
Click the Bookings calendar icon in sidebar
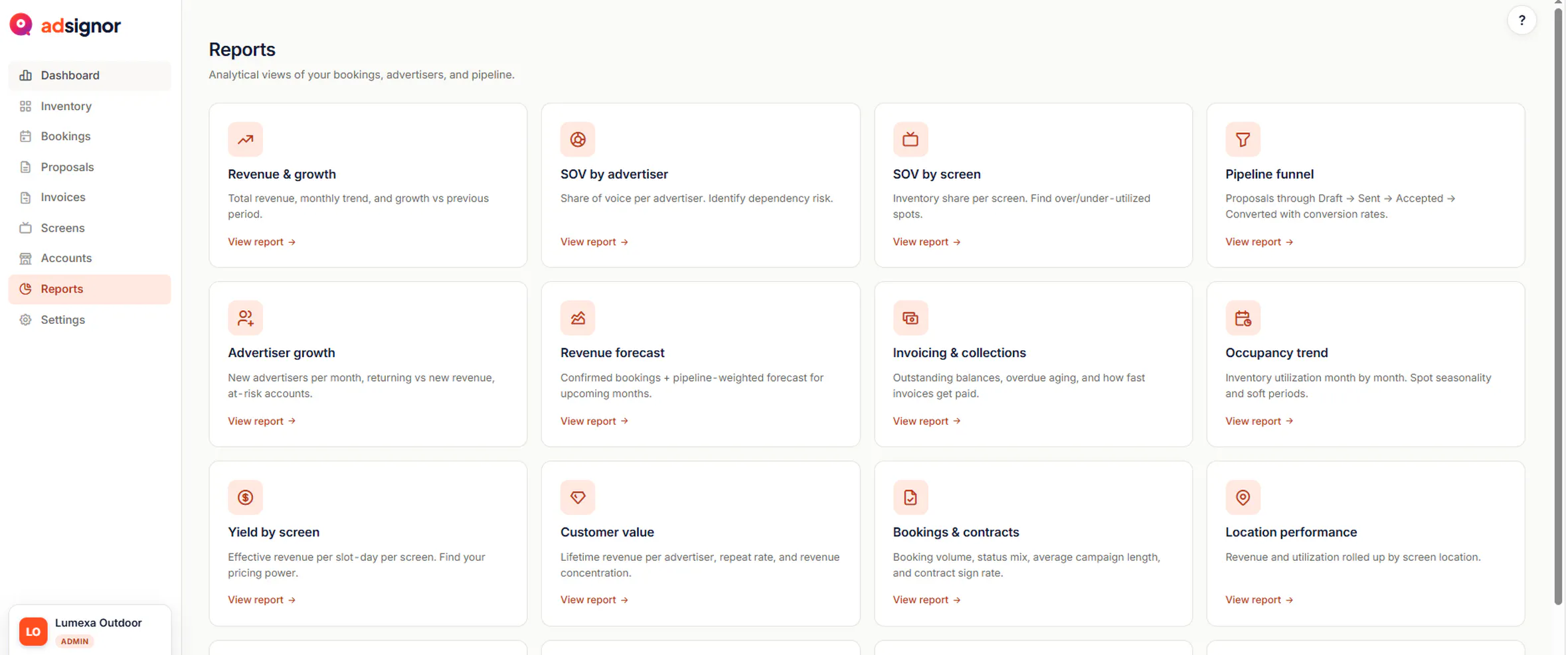click(25, 136)
